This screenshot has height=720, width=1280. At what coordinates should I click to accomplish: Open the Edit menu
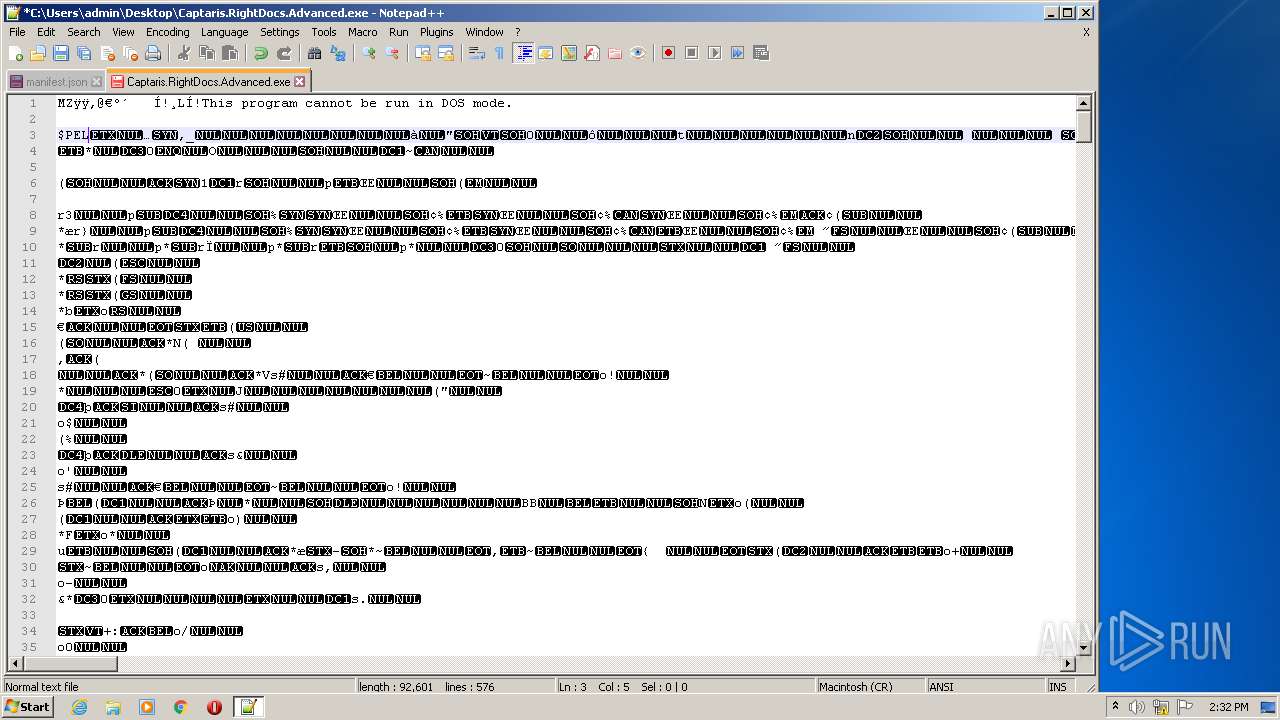pos(46,32)
